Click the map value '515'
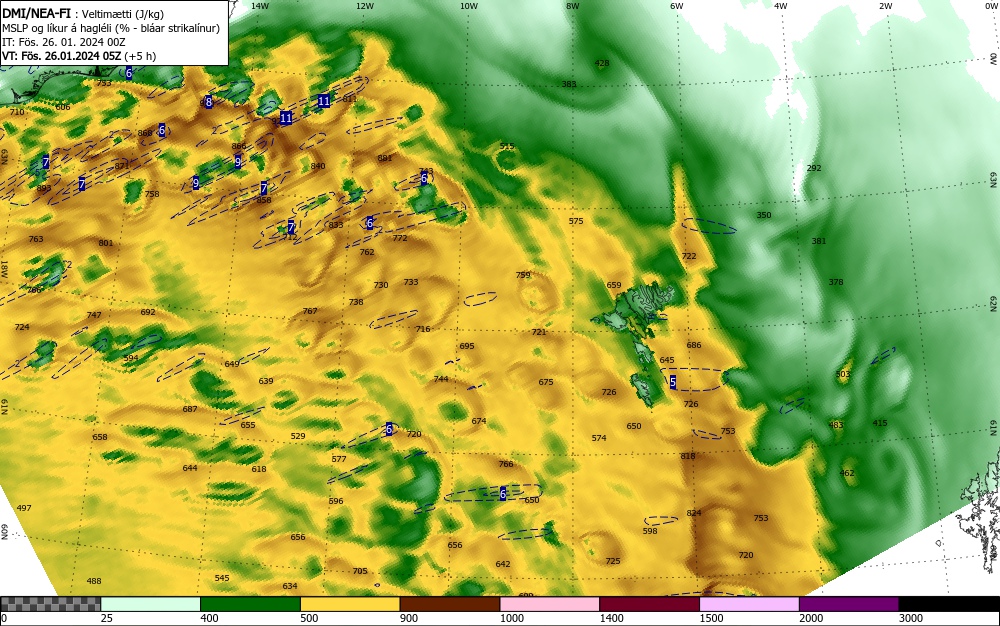 [x=506, y=147]
